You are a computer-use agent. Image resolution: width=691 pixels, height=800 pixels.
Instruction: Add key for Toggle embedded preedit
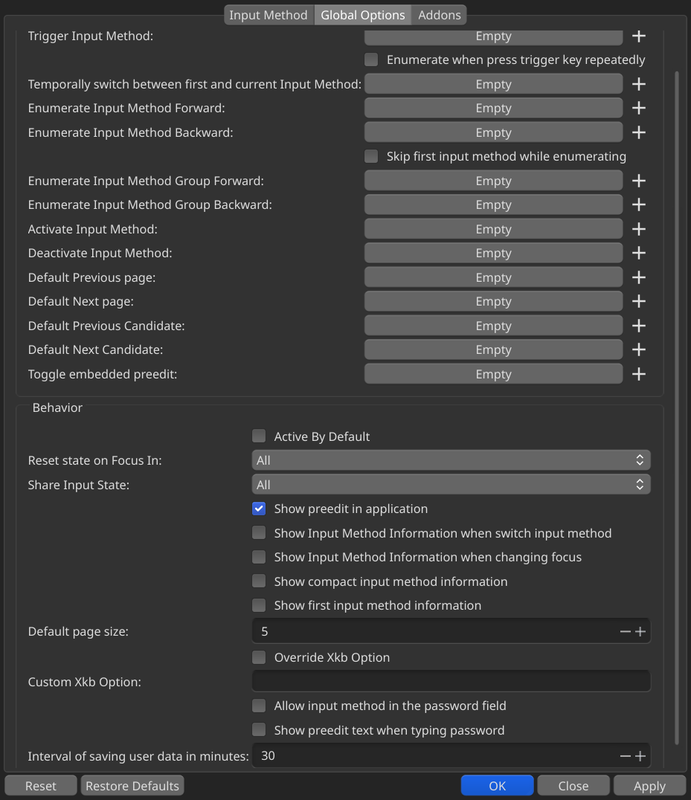pyautogui.click(x=639, y=374)
